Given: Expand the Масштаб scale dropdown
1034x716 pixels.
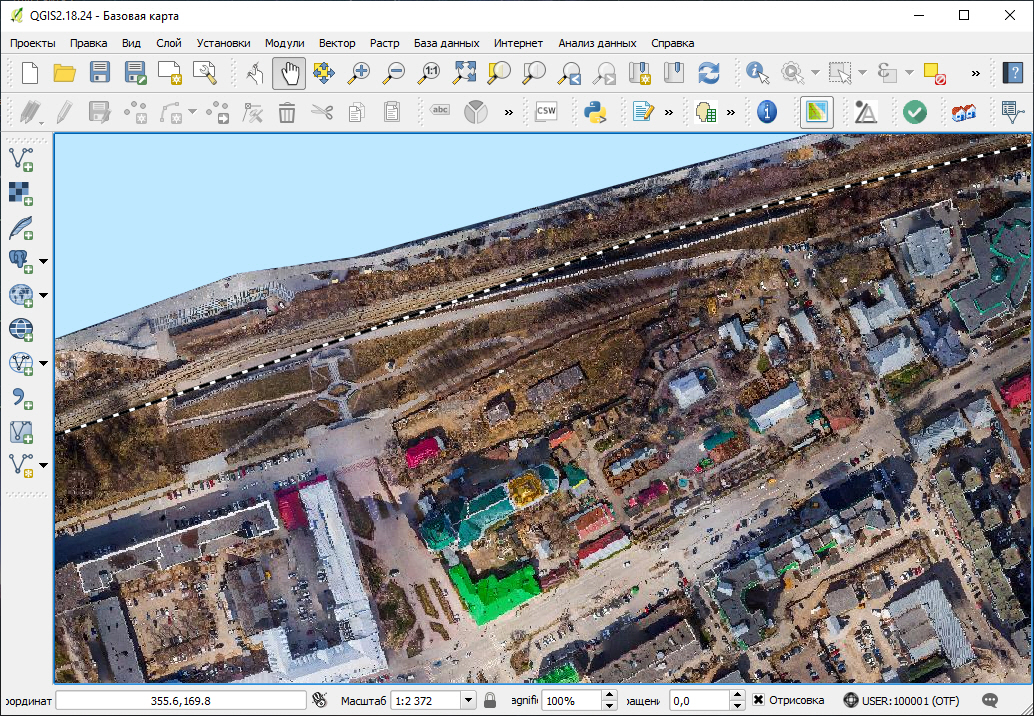Looking at the screenshot, I should point(467,700).
